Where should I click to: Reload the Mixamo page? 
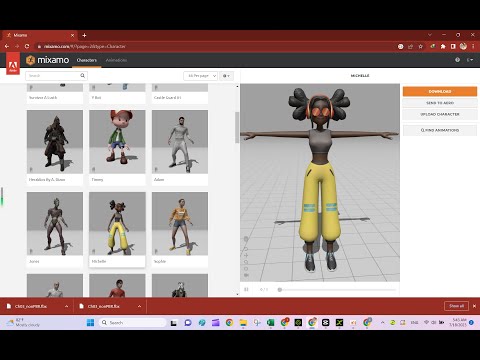(x=27, y=46)
